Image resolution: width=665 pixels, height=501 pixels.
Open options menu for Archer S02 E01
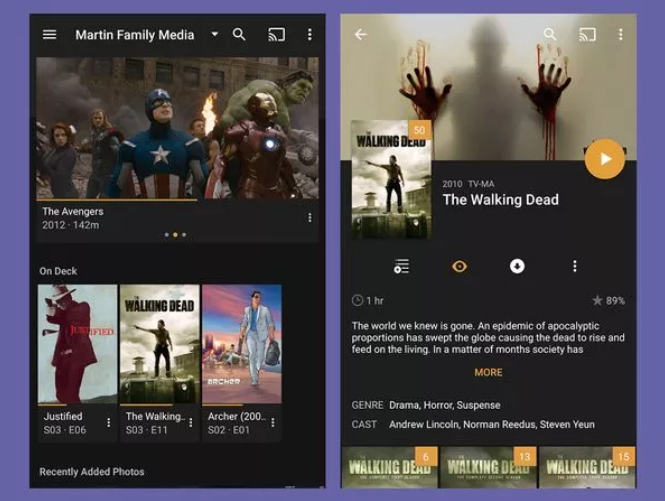coord(273,423)
